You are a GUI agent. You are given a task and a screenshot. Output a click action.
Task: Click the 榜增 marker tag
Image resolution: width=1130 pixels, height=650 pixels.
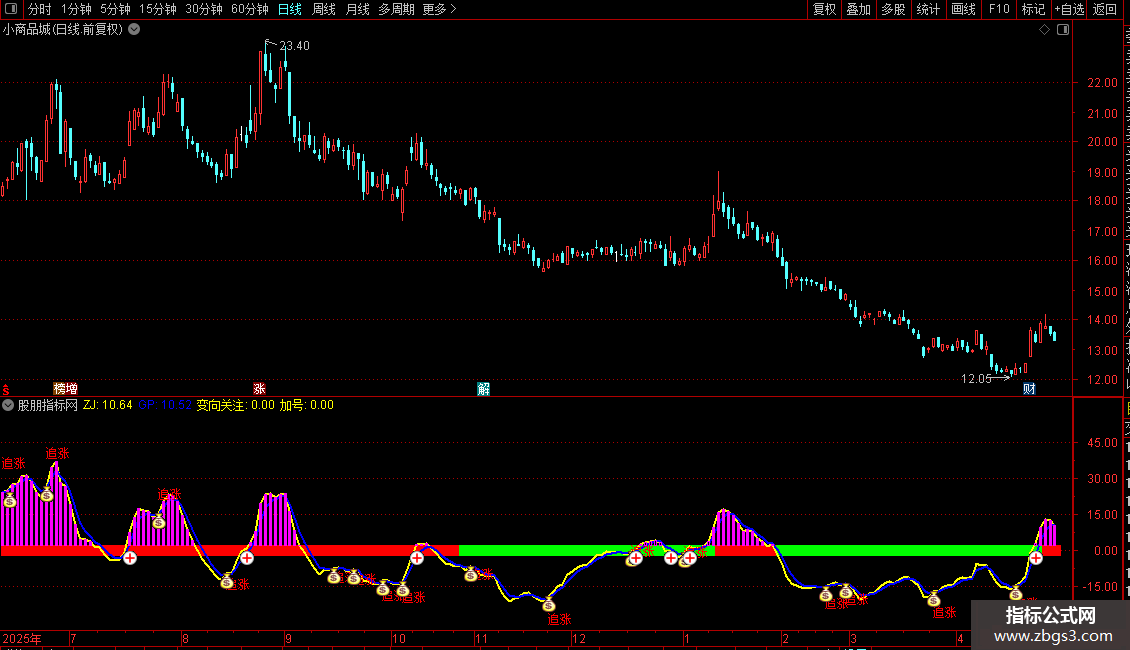coord(66,389)
